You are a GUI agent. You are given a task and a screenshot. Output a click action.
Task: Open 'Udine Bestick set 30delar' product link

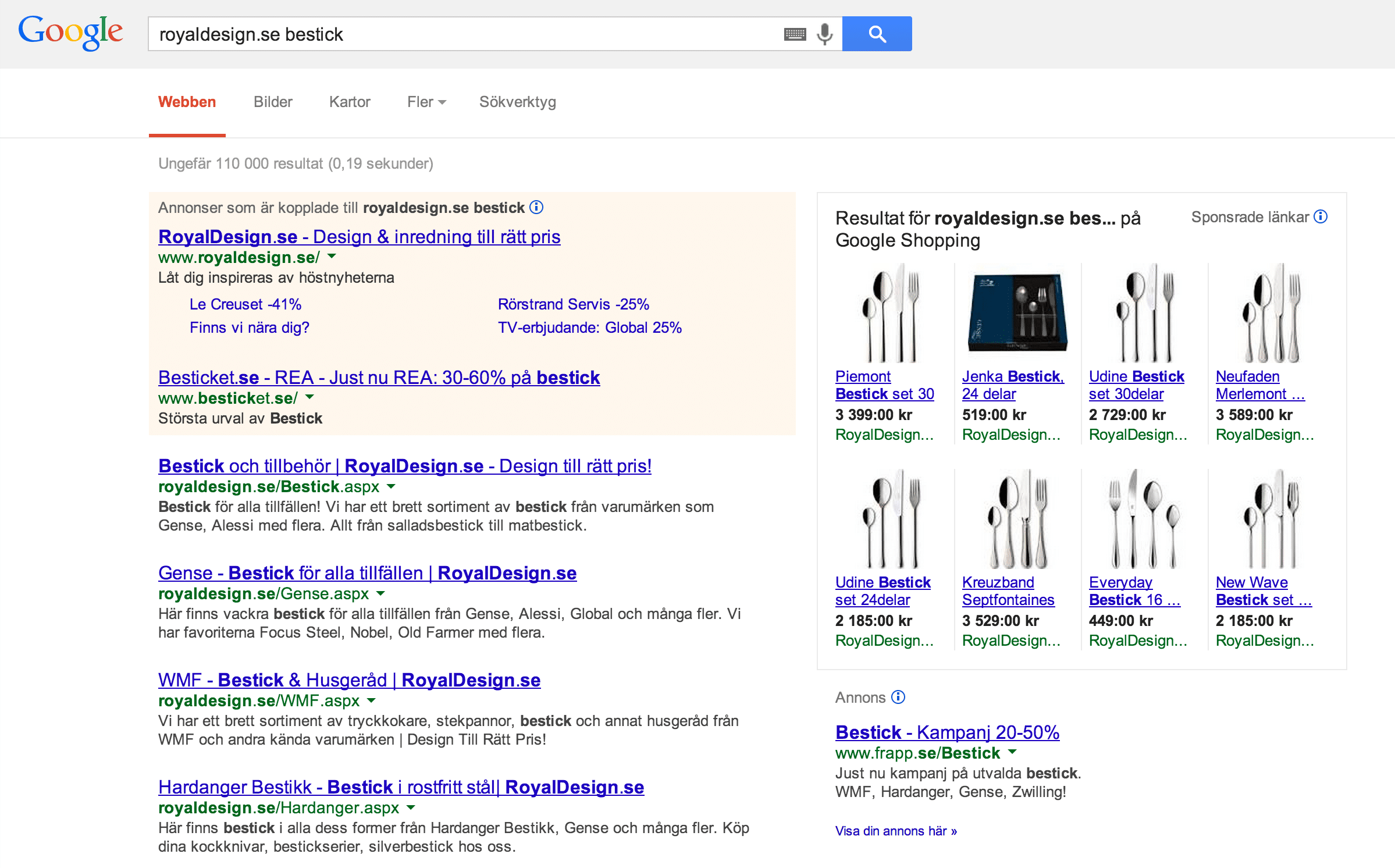[1137, 385]
